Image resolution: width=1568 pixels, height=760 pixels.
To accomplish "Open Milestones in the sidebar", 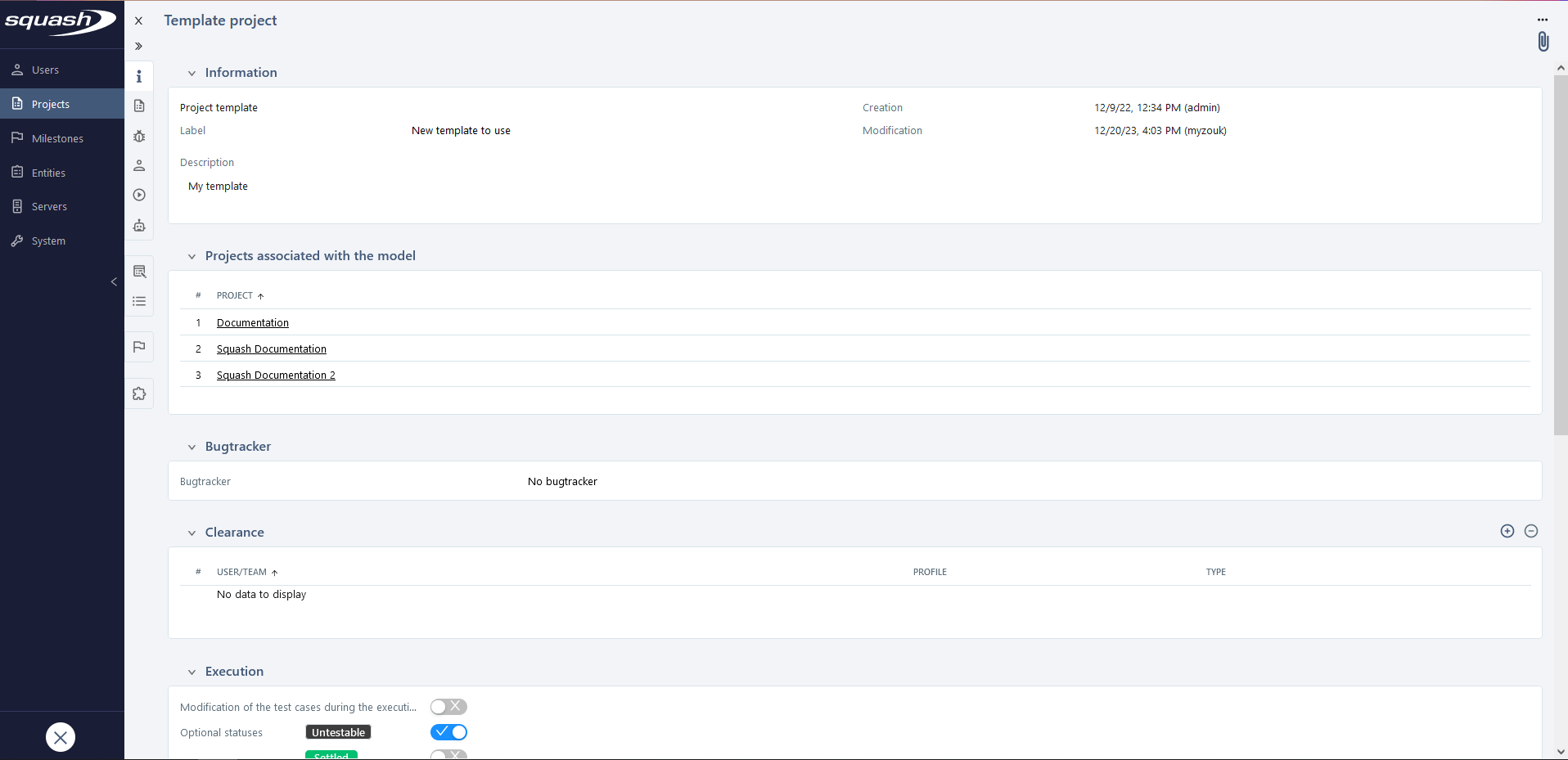I will [x=62, y=138].
